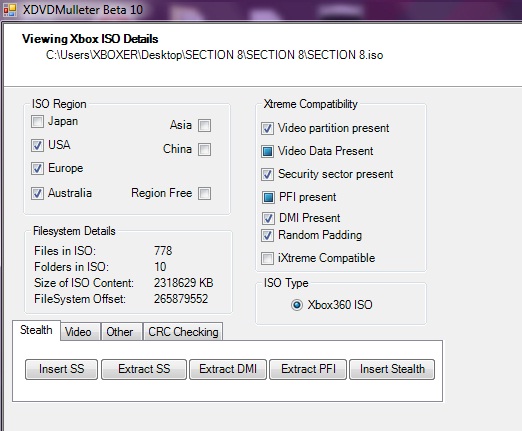Uncheck the USA region checkbox
This screenshot has height=431, width=522.
(x=37, y=145)
